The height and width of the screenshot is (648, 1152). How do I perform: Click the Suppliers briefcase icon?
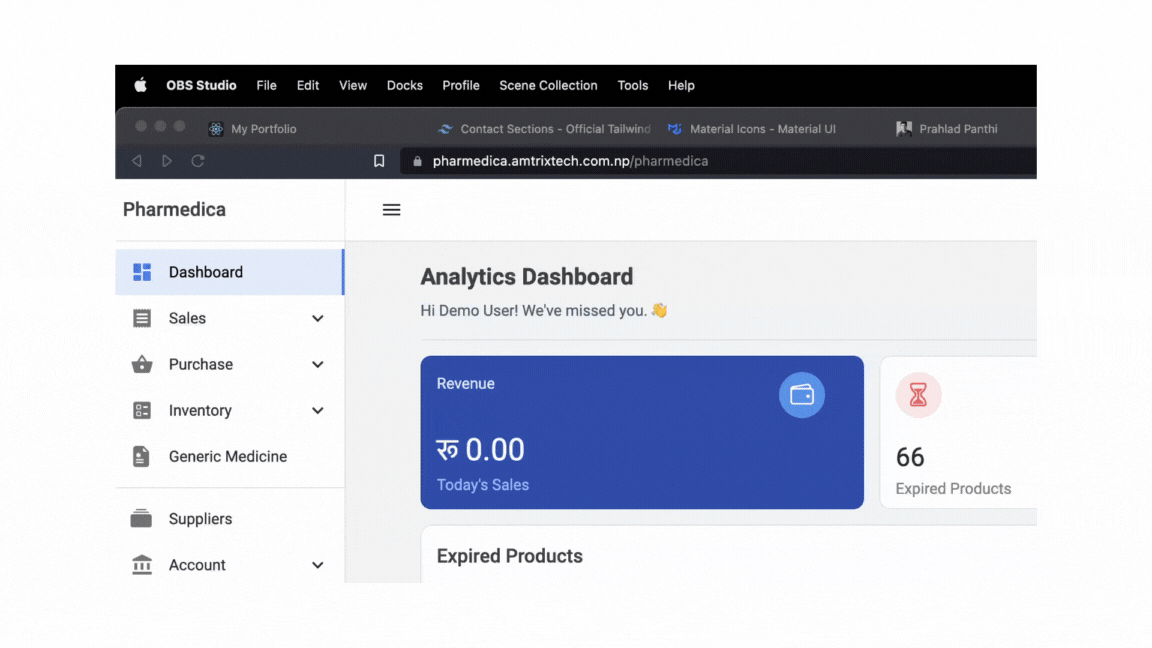[x=142, y=519]
